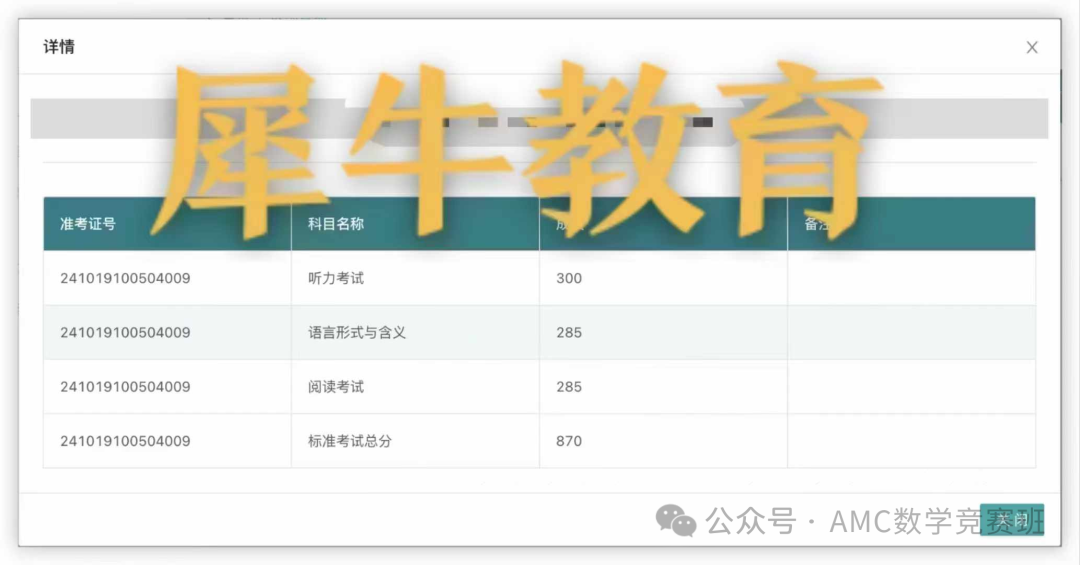
Task: Click the score 285 in the 语言形式与含义 row
Action: point(569,333)
